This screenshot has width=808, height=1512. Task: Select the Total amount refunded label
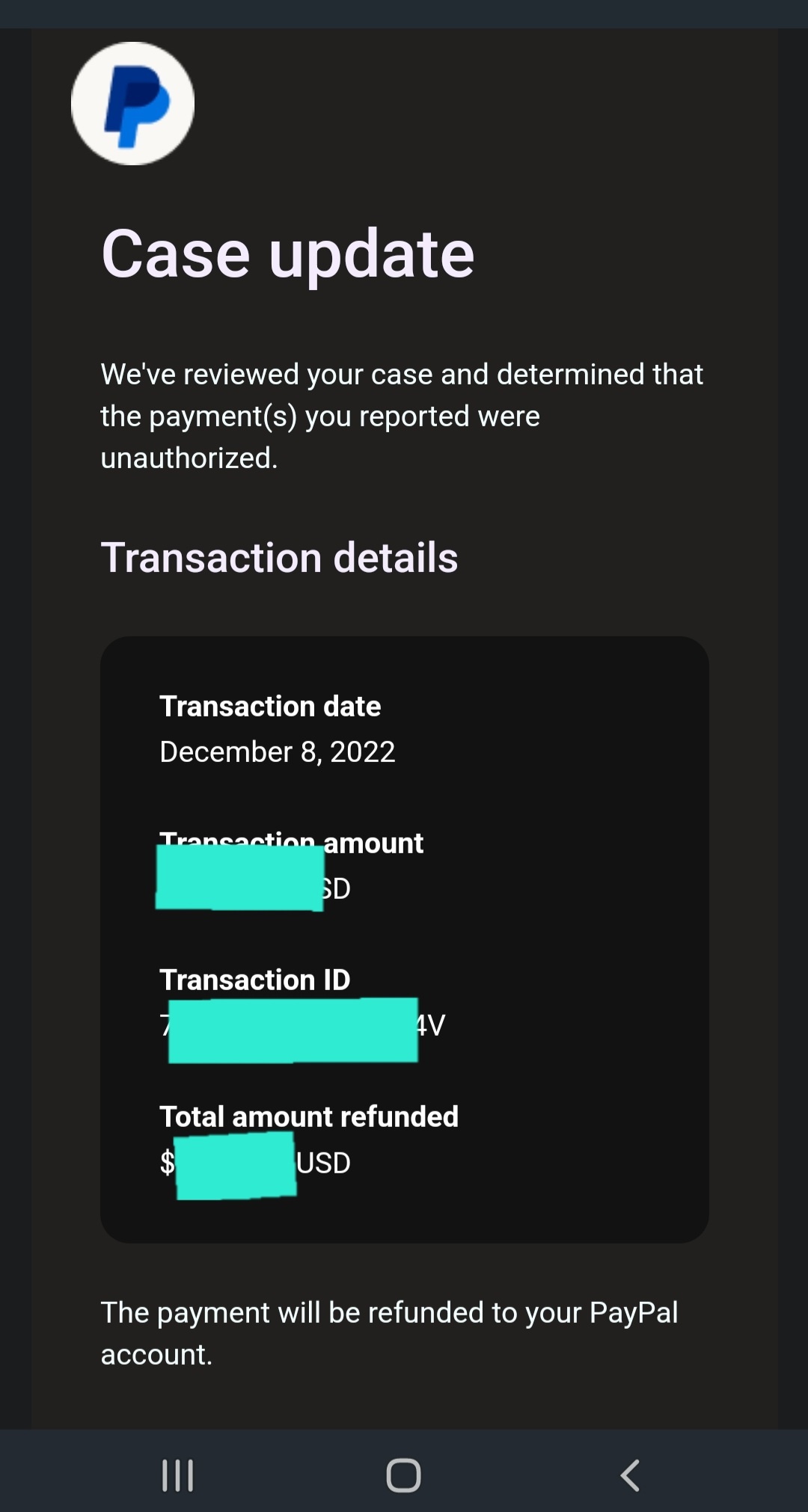point(309,1116)
